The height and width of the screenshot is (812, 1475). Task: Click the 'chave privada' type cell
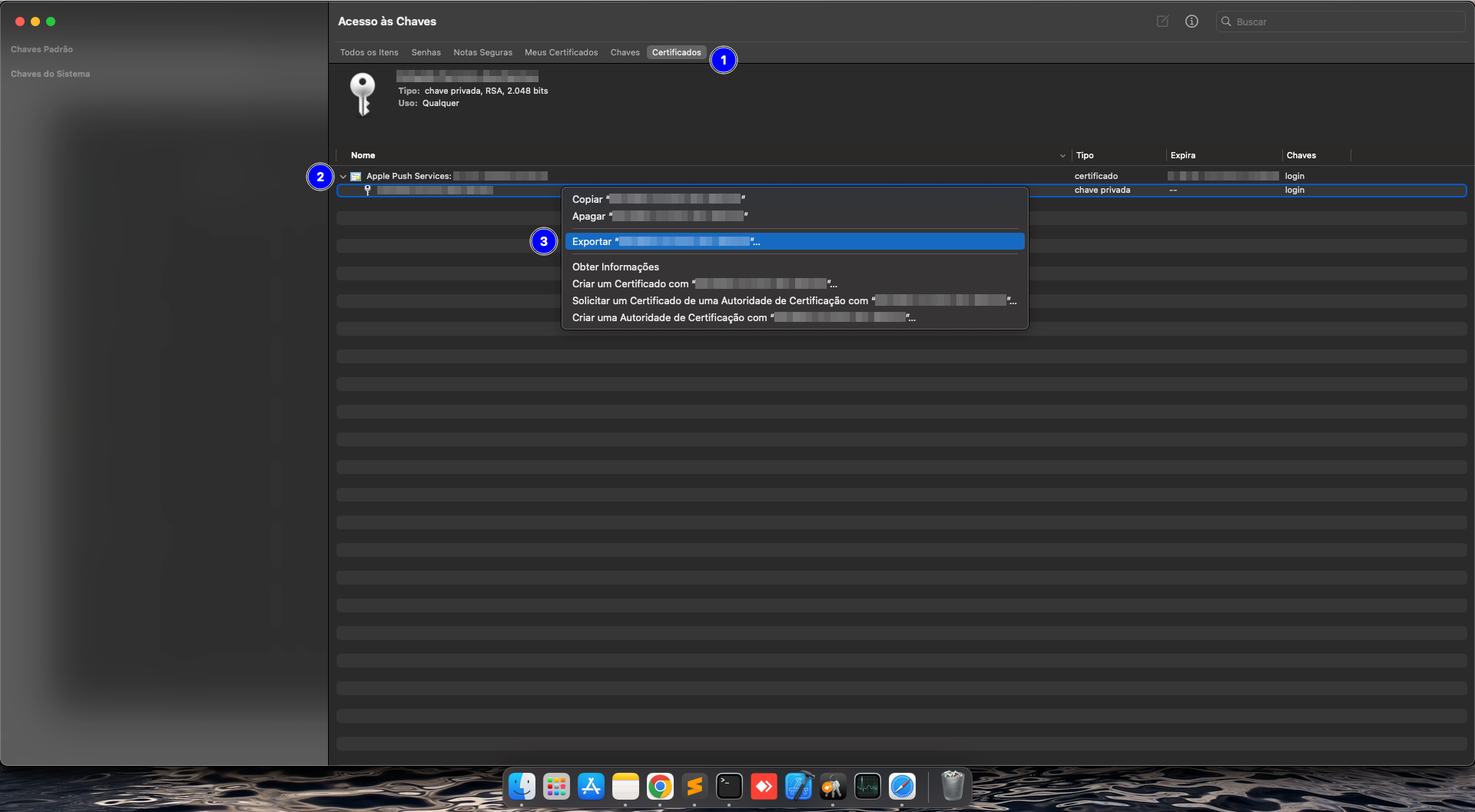[x=1102, y=191]
